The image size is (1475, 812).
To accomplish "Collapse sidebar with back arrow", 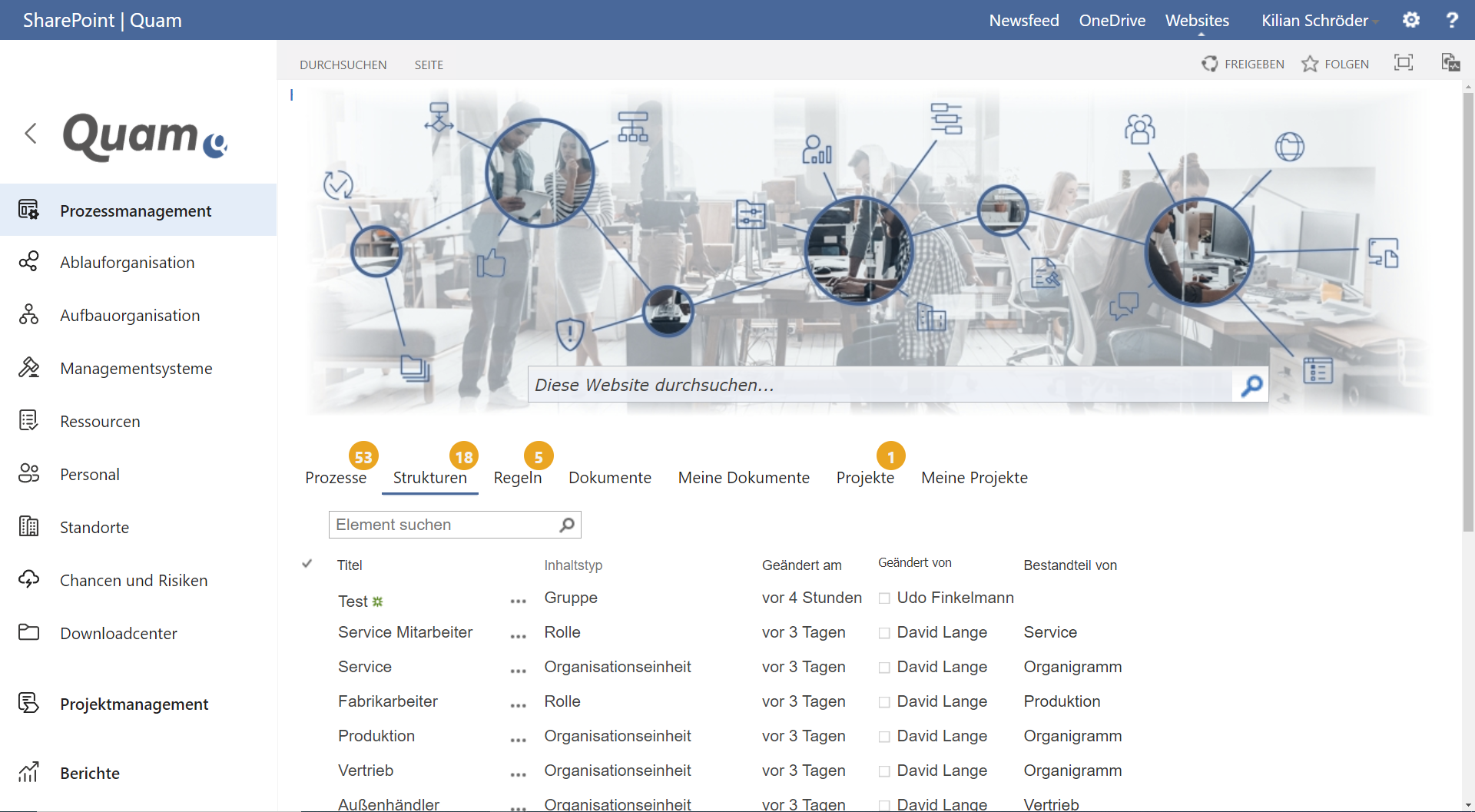I will click(31, 134).
